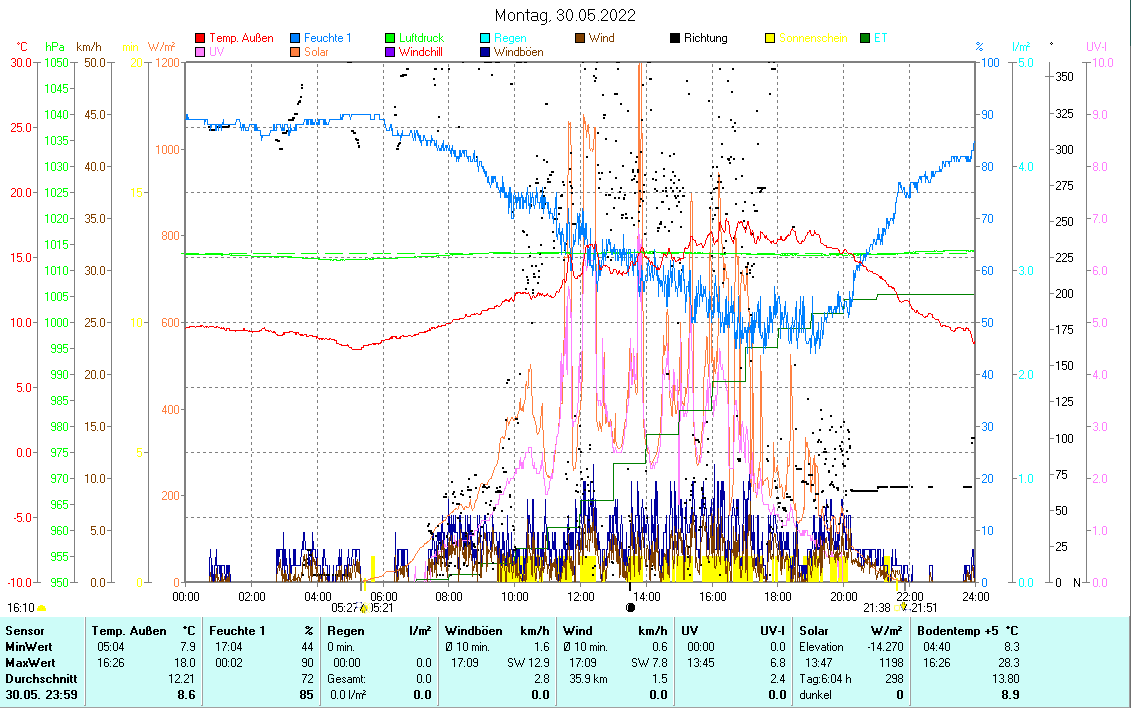Click the 21:38 sunset time label
1131x708 pixels.
(876, 607)
